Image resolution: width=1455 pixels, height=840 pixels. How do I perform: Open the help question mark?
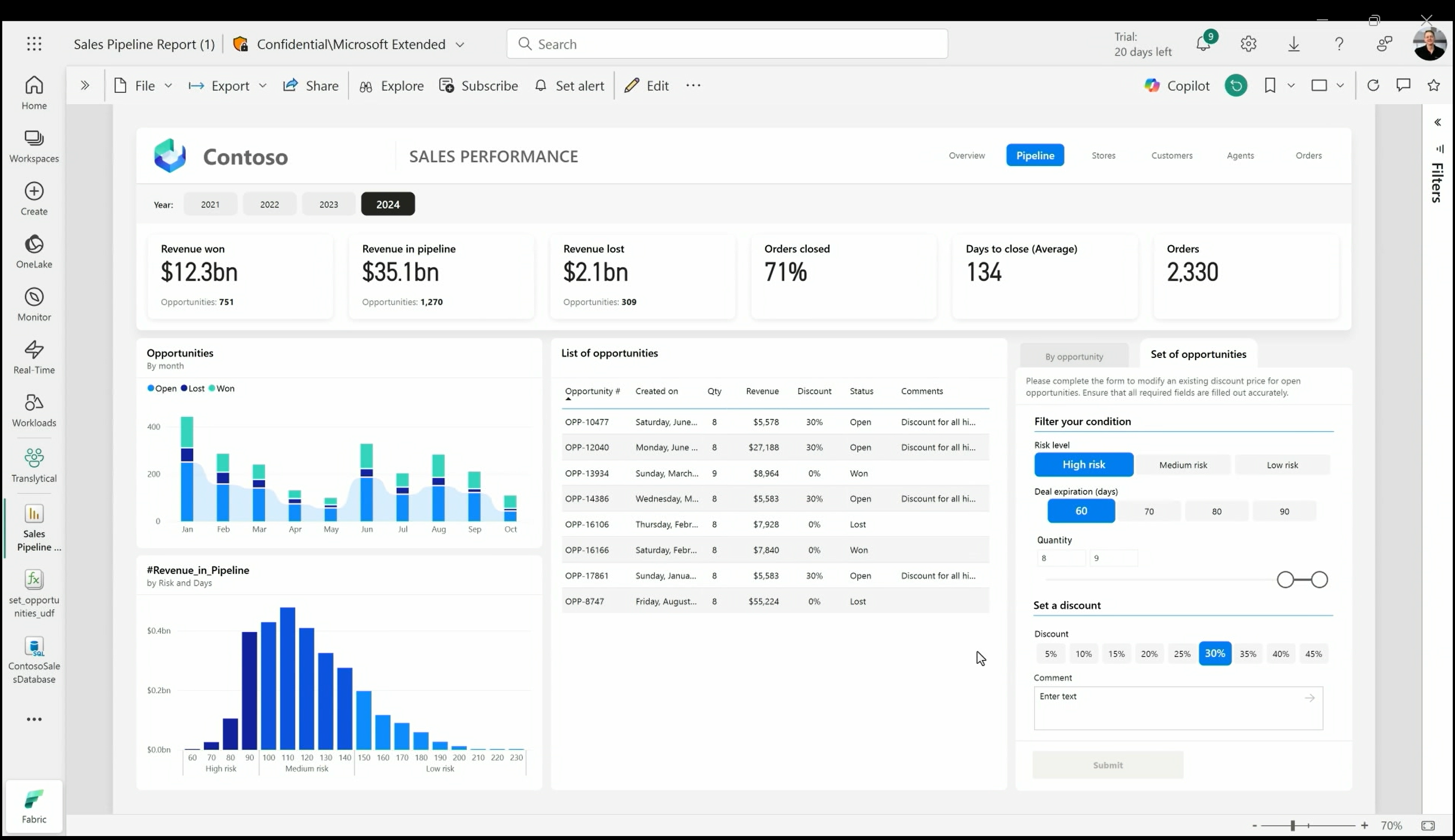coord(1339,44)
